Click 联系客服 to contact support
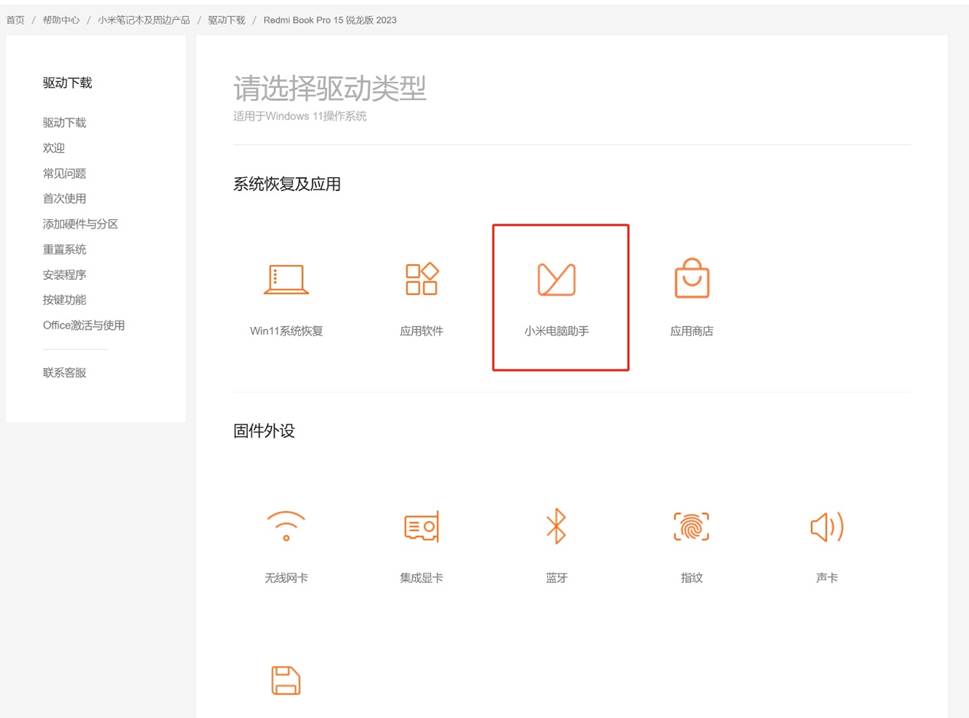 (64, 372)
